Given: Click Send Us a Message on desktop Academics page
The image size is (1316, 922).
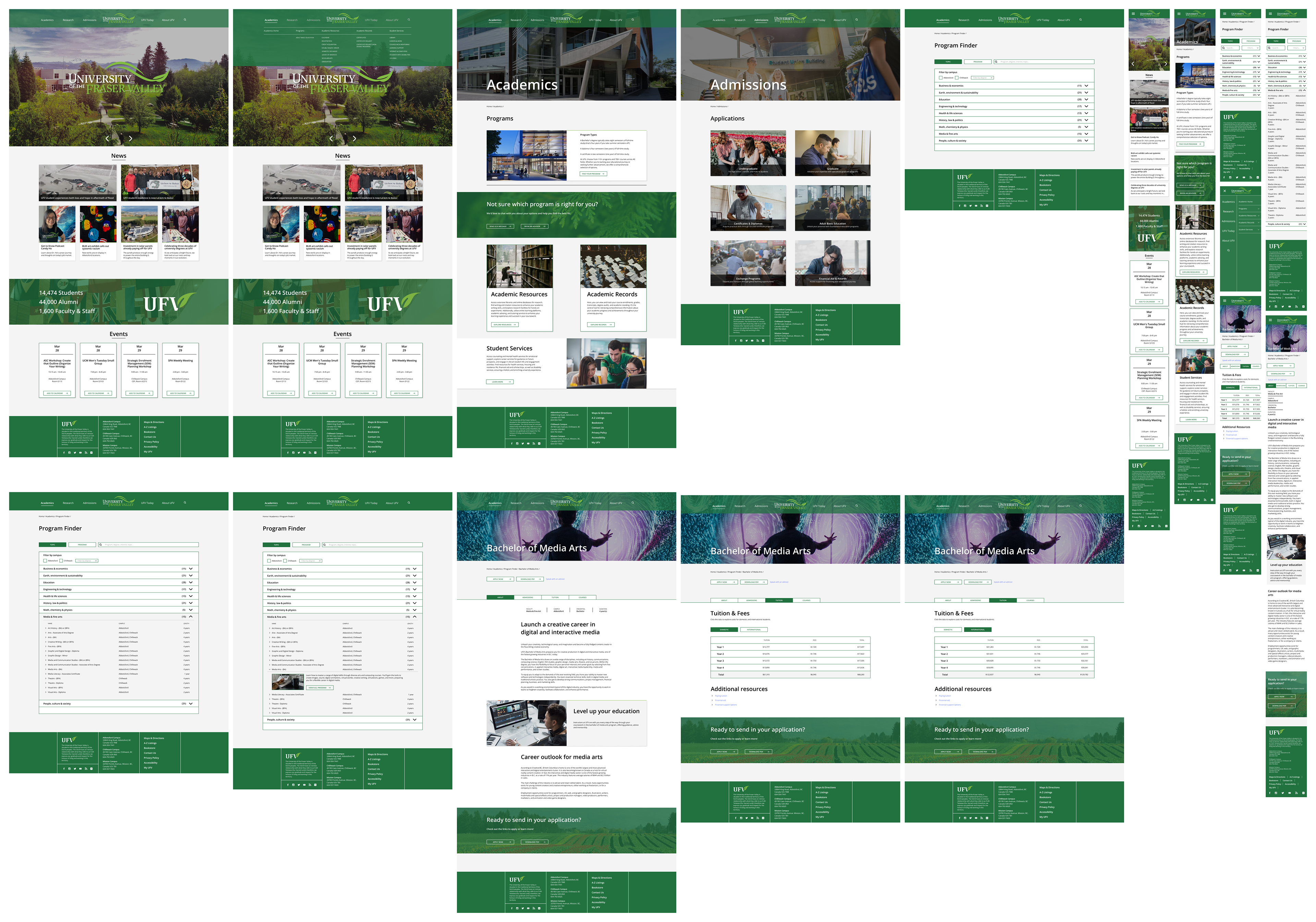Looking at the screenshot, I should pyautogui.click(x=500, y=227).
